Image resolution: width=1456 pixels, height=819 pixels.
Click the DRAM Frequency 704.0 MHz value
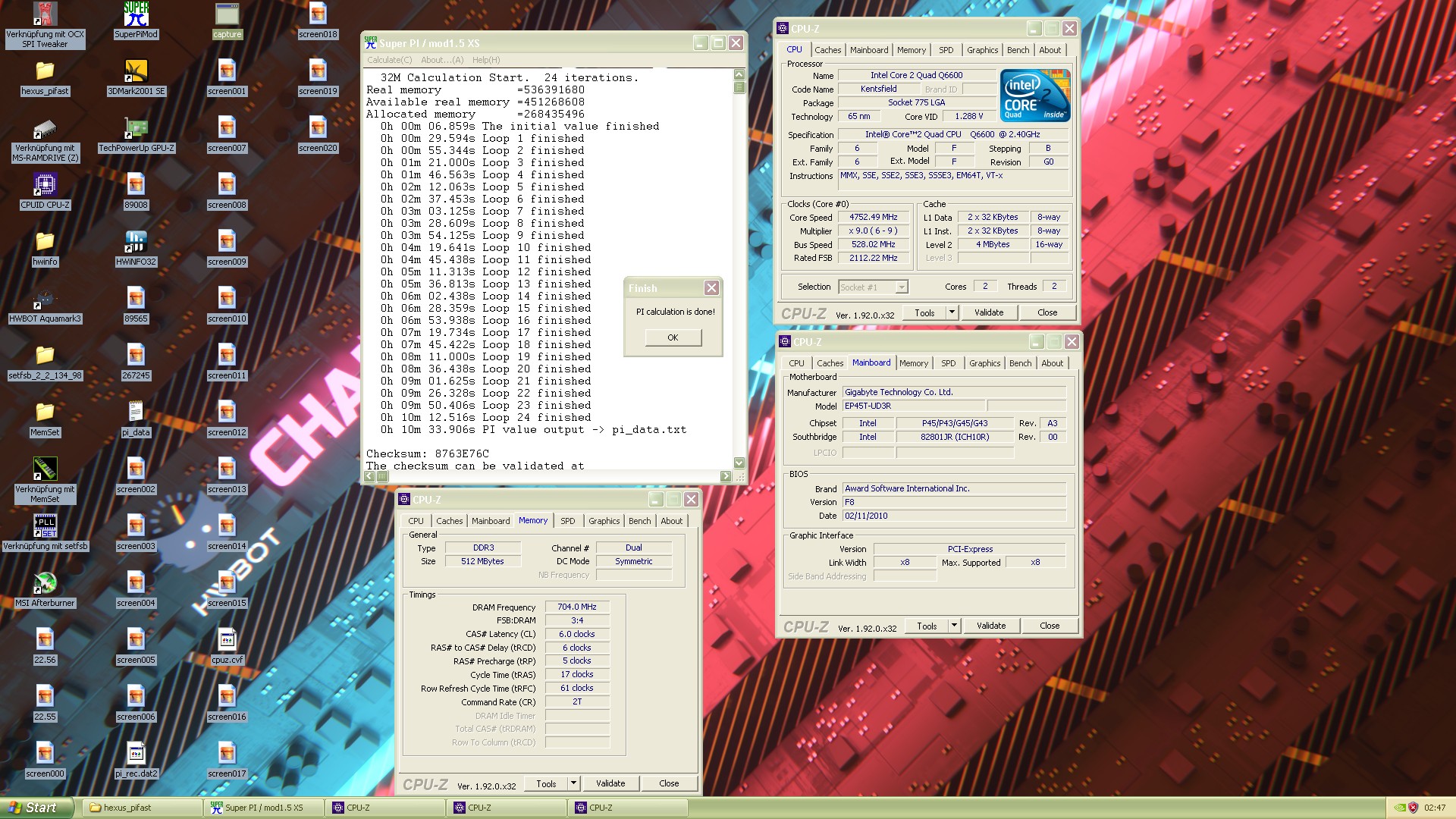pyautogui.click(x=577, y=607)
